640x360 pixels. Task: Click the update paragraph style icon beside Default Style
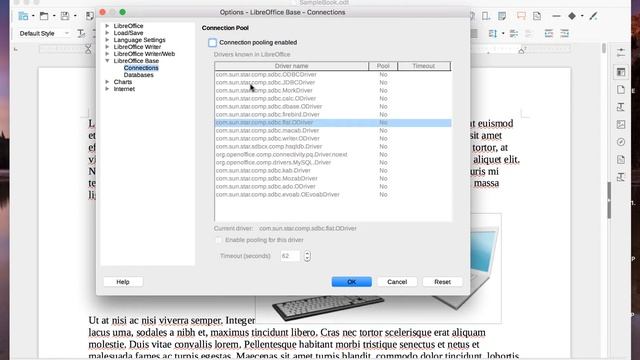pos(81,33)
